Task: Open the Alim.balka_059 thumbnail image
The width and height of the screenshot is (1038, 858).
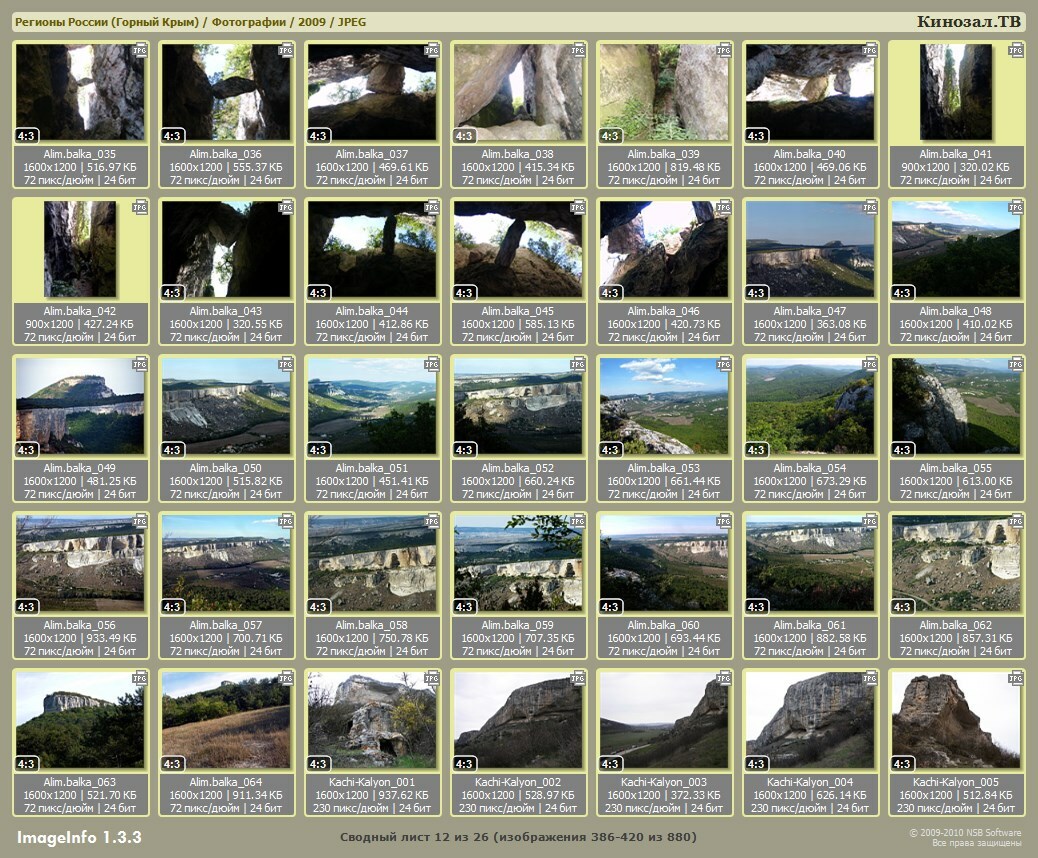Action: 518,562
